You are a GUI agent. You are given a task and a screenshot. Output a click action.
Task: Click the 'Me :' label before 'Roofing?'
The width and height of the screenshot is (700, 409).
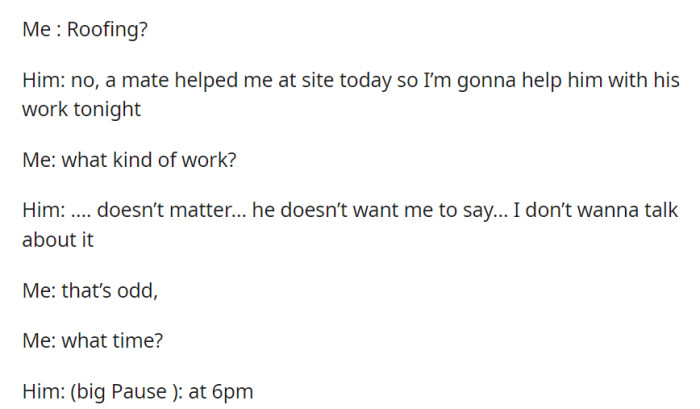coord(41,28)
